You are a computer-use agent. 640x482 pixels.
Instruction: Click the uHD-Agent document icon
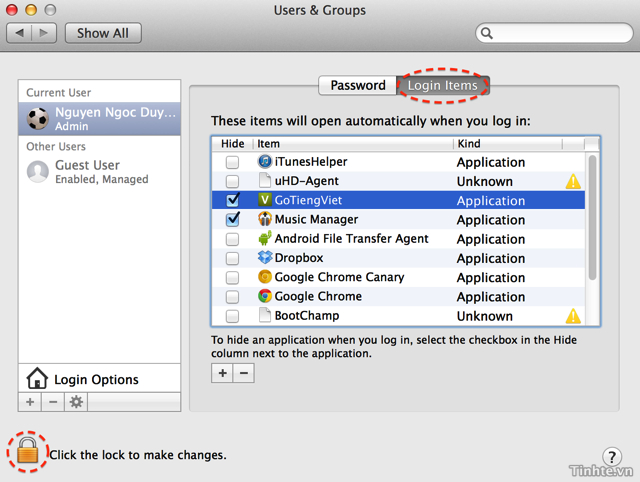(x=264, y=180)
